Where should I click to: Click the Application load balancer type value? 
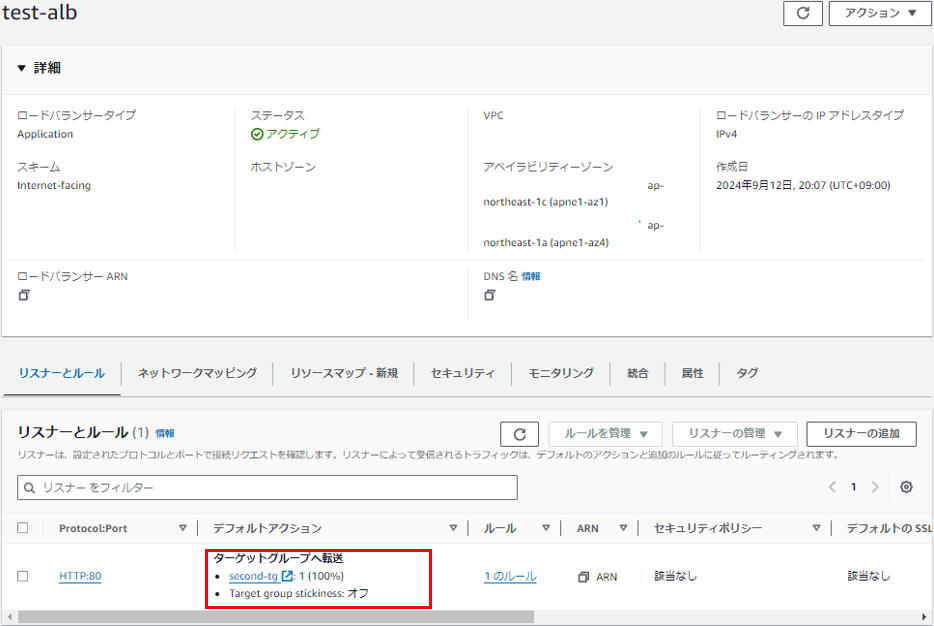click(45, 134)
